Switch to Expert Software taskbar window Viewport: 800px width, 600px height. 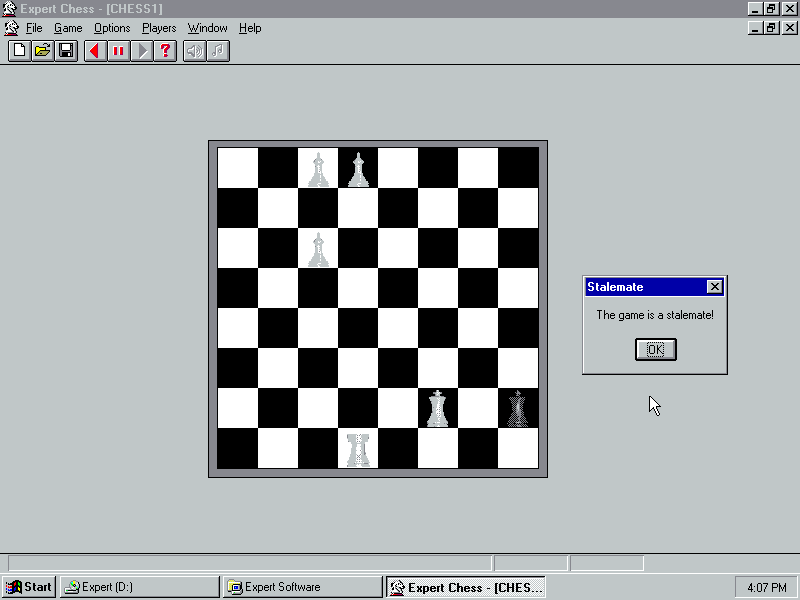tap(303, 587)
